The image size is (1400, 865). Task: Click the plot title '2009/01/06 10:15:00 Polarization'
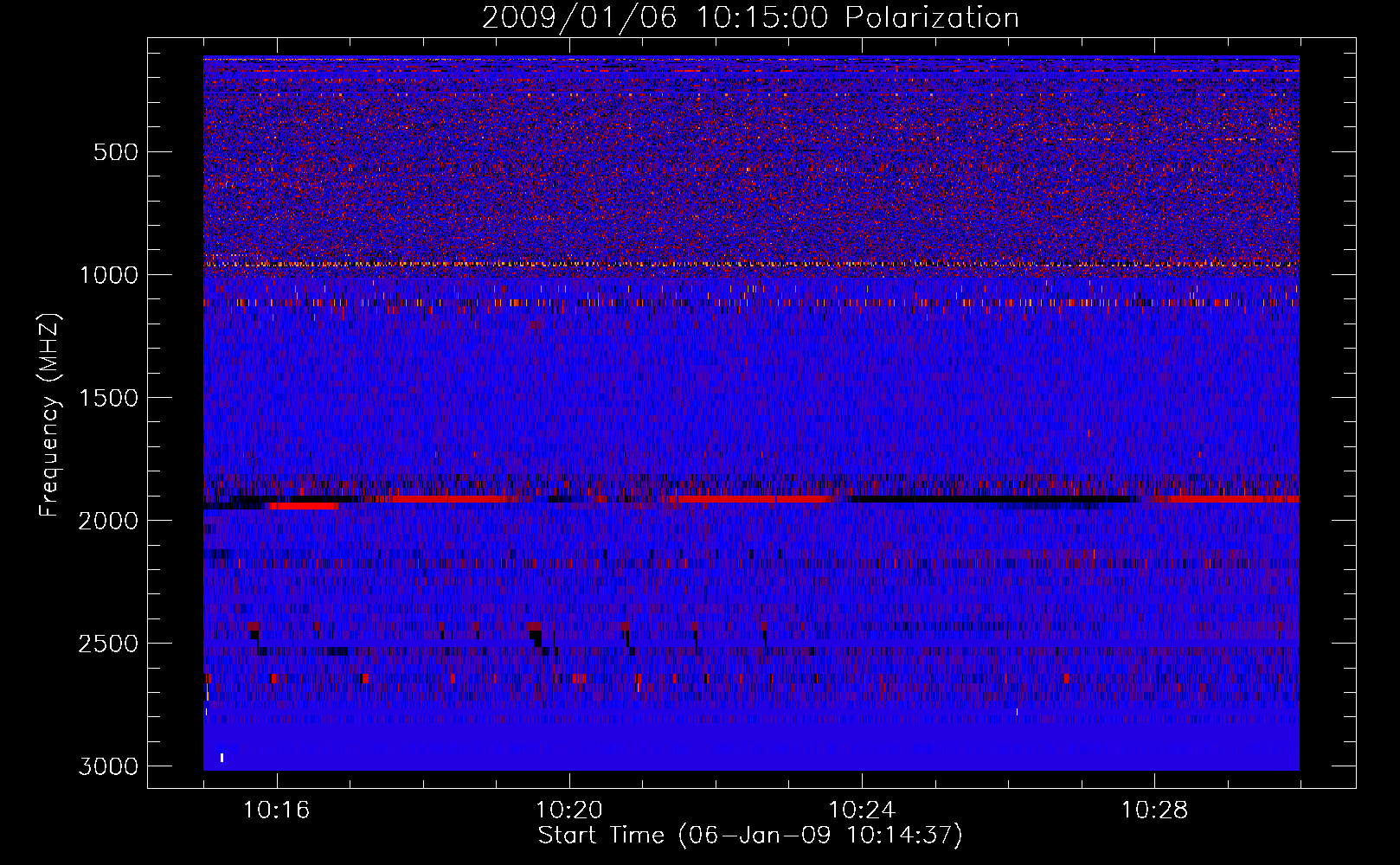[x=750, y=18]
